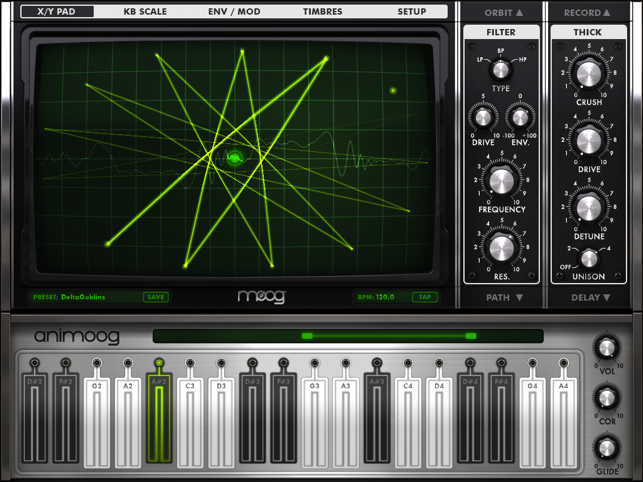Play the A#3 key

[377, 420]
